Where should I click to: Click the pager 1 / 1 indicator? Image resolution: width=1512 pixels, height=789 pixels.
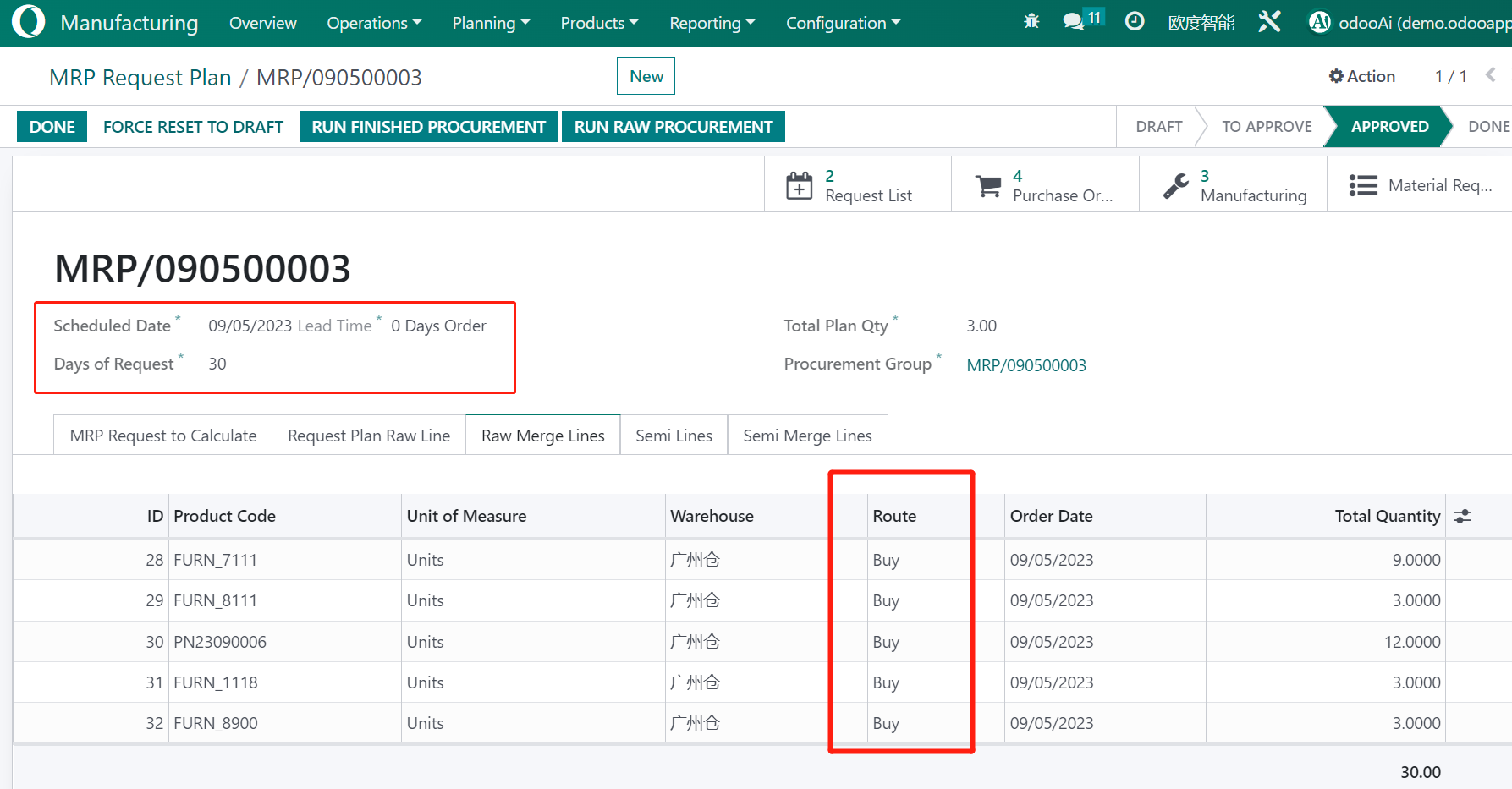[x=1450, y=76]
